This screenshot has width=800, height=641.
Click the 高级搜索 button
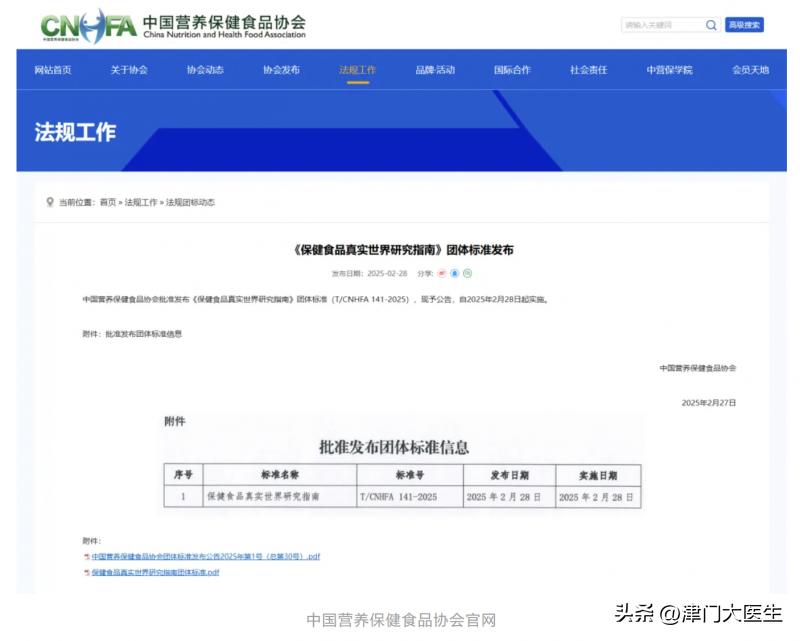pos(744,25)
